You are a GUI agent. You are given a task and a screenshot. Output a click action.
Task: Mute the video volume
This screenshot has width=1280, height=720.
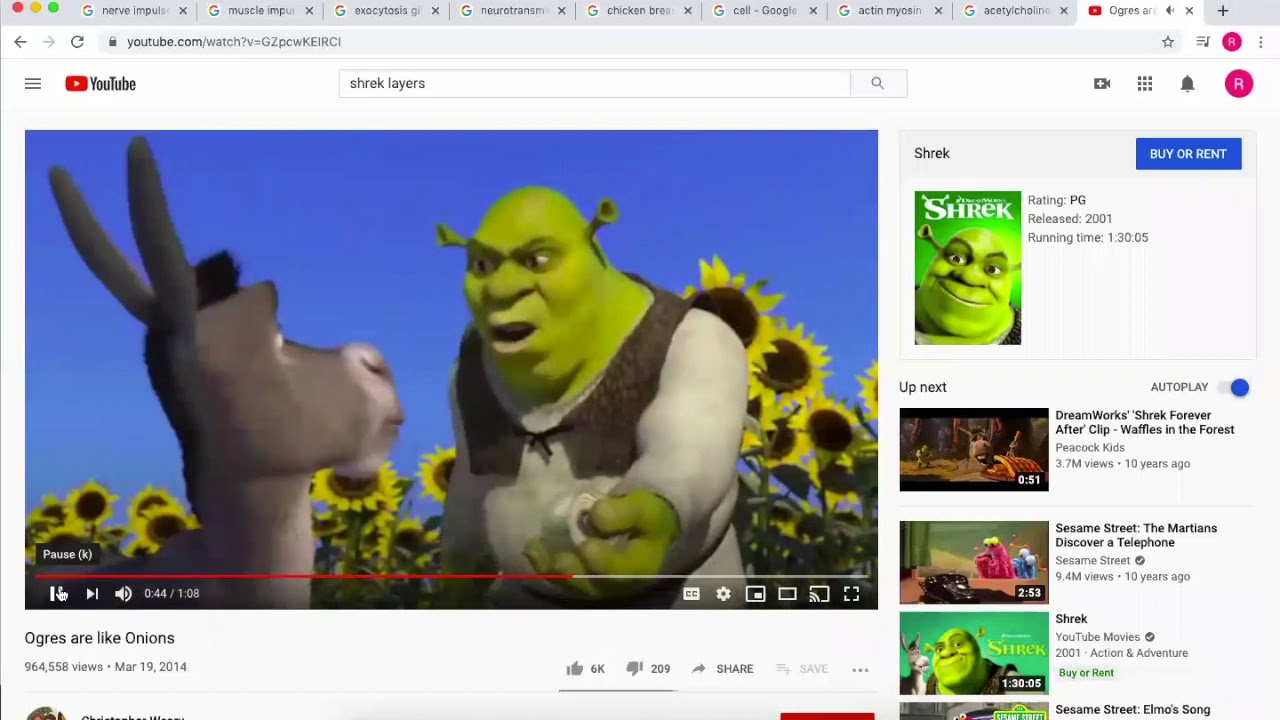123,593
